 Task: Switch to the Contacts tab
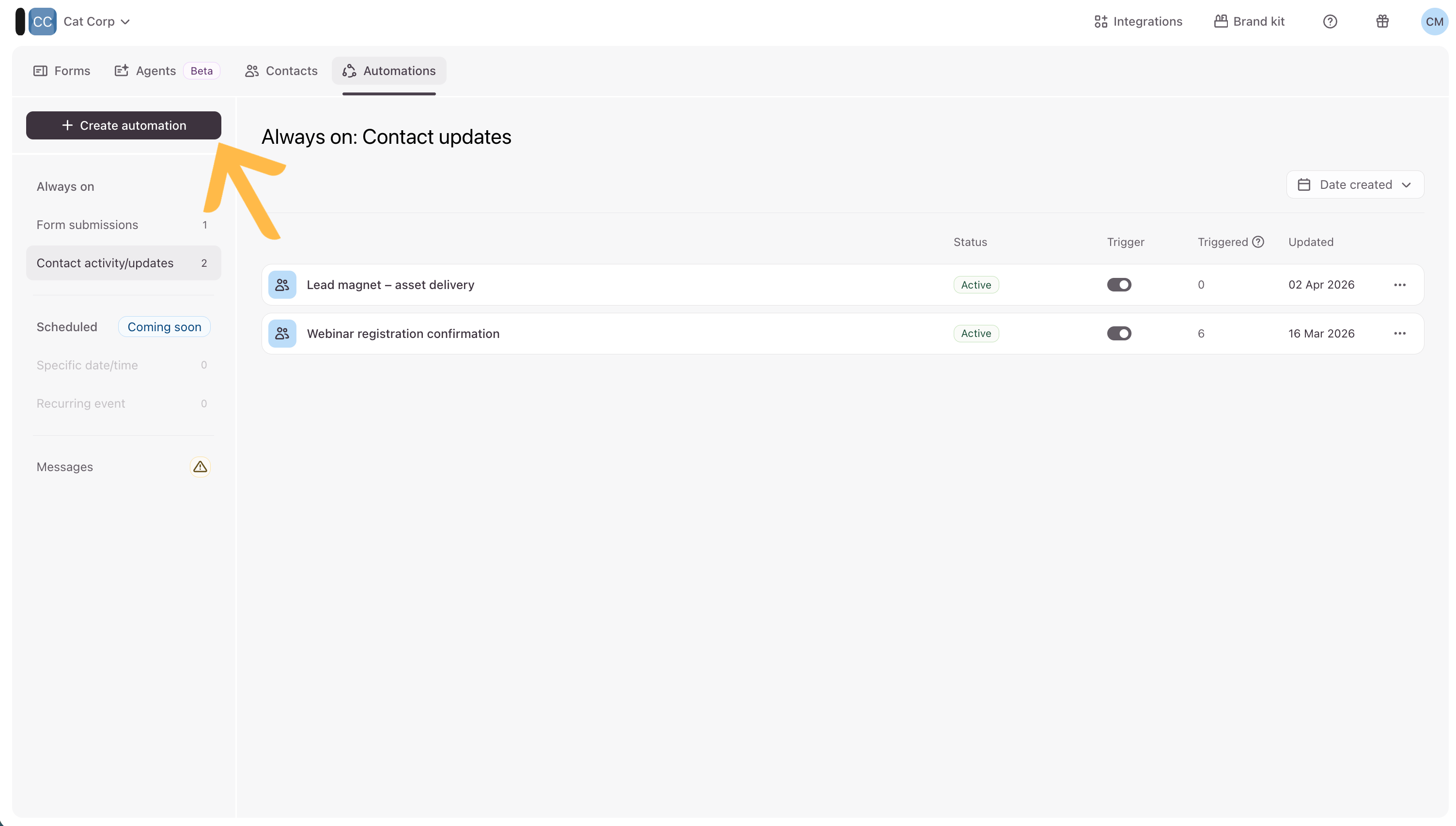[x=281, y=71]
